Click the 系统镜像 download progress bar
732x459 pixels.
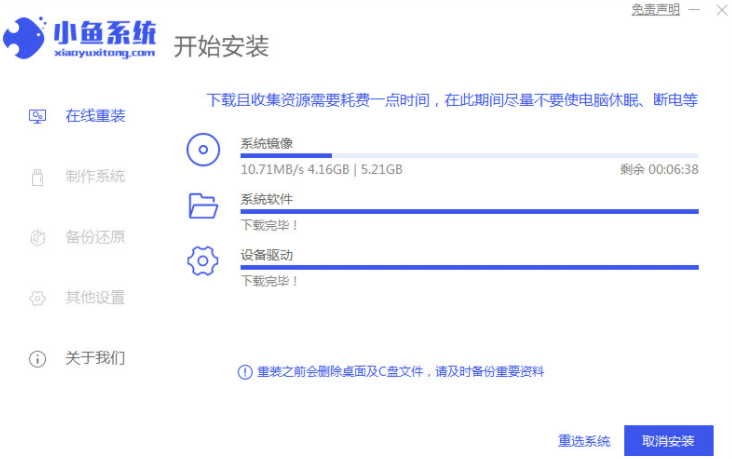pos(469,155)
